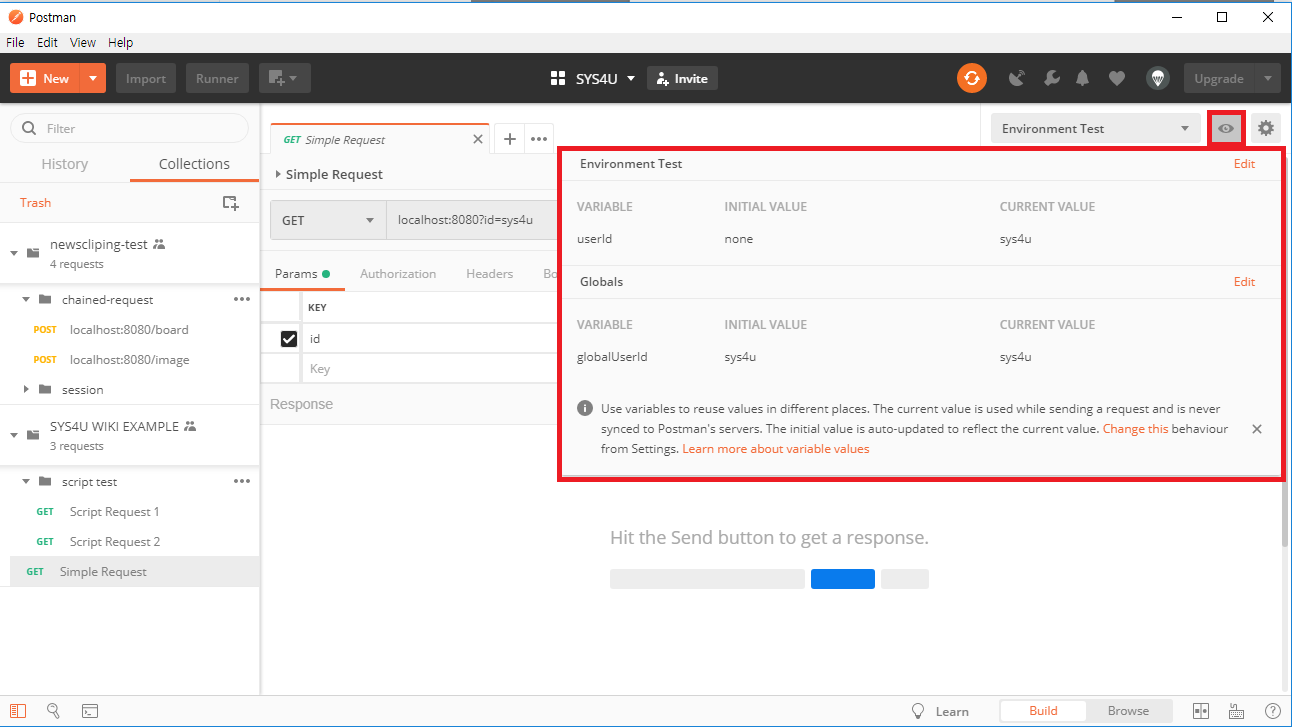Toggle the sidebar from the status bar
Screen dimensions: 1292x727
point(19,711)
